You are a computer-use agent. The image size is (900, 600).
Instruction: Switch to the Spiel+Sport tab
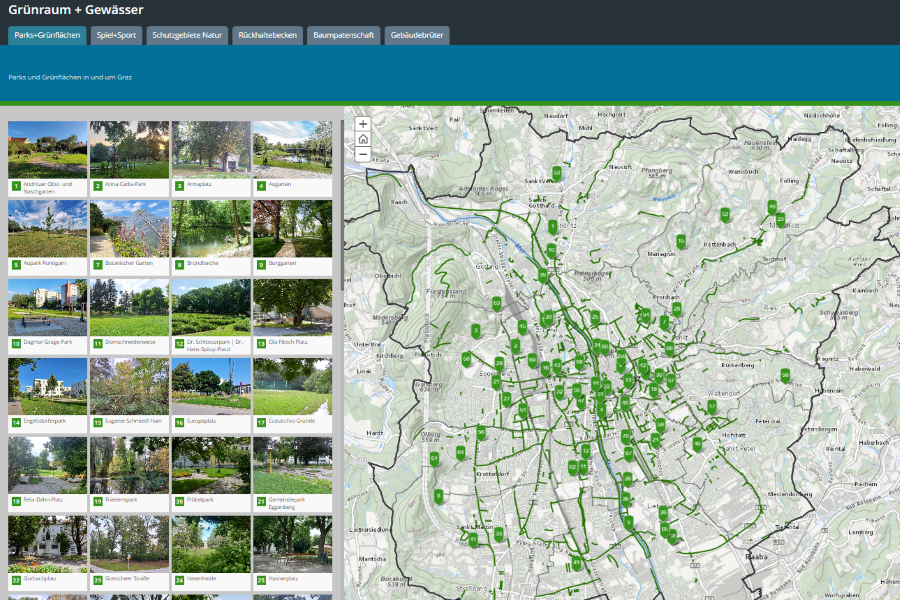coord(116,35)
